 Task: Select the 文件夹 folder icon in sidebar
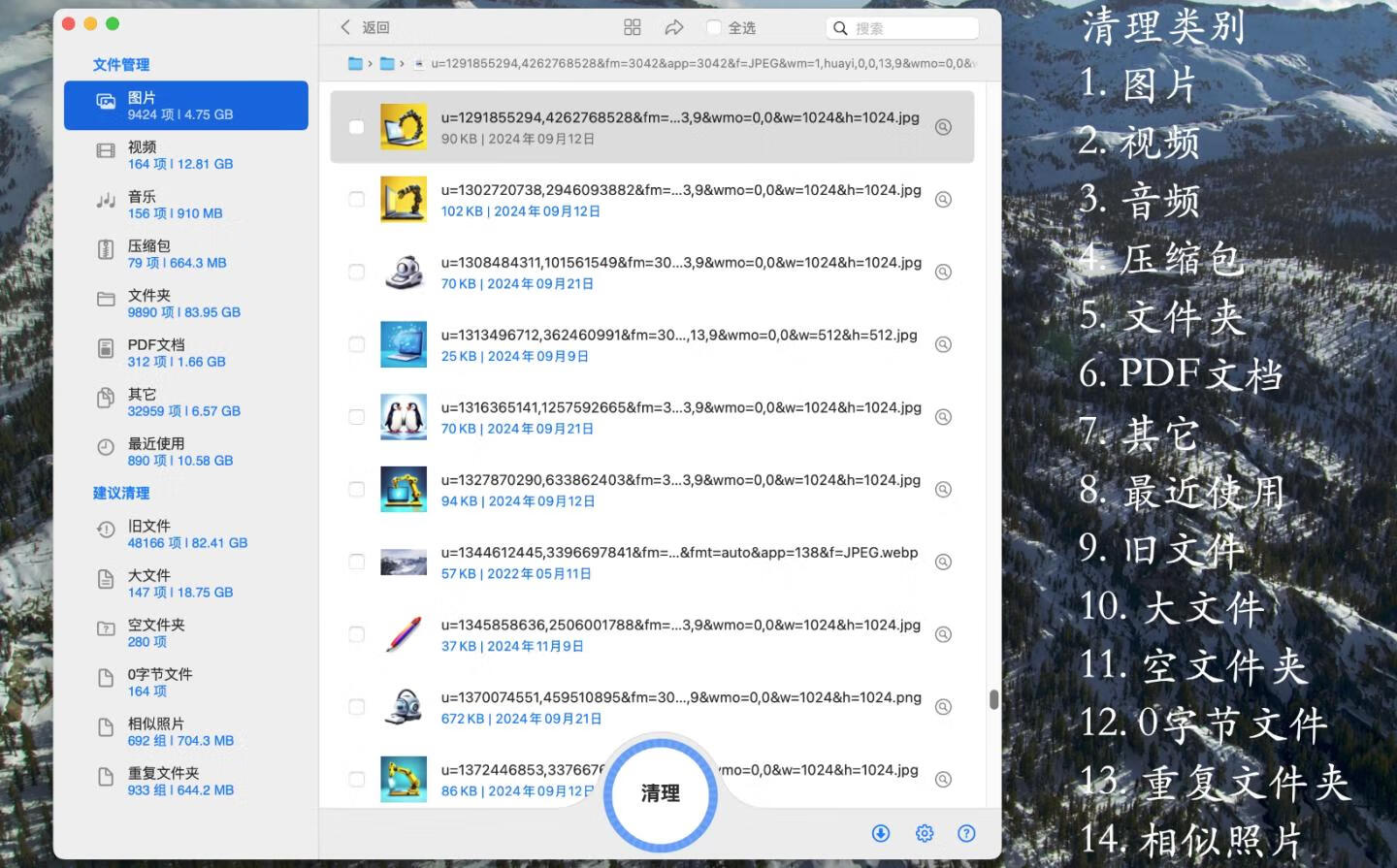tap(106, 299)
